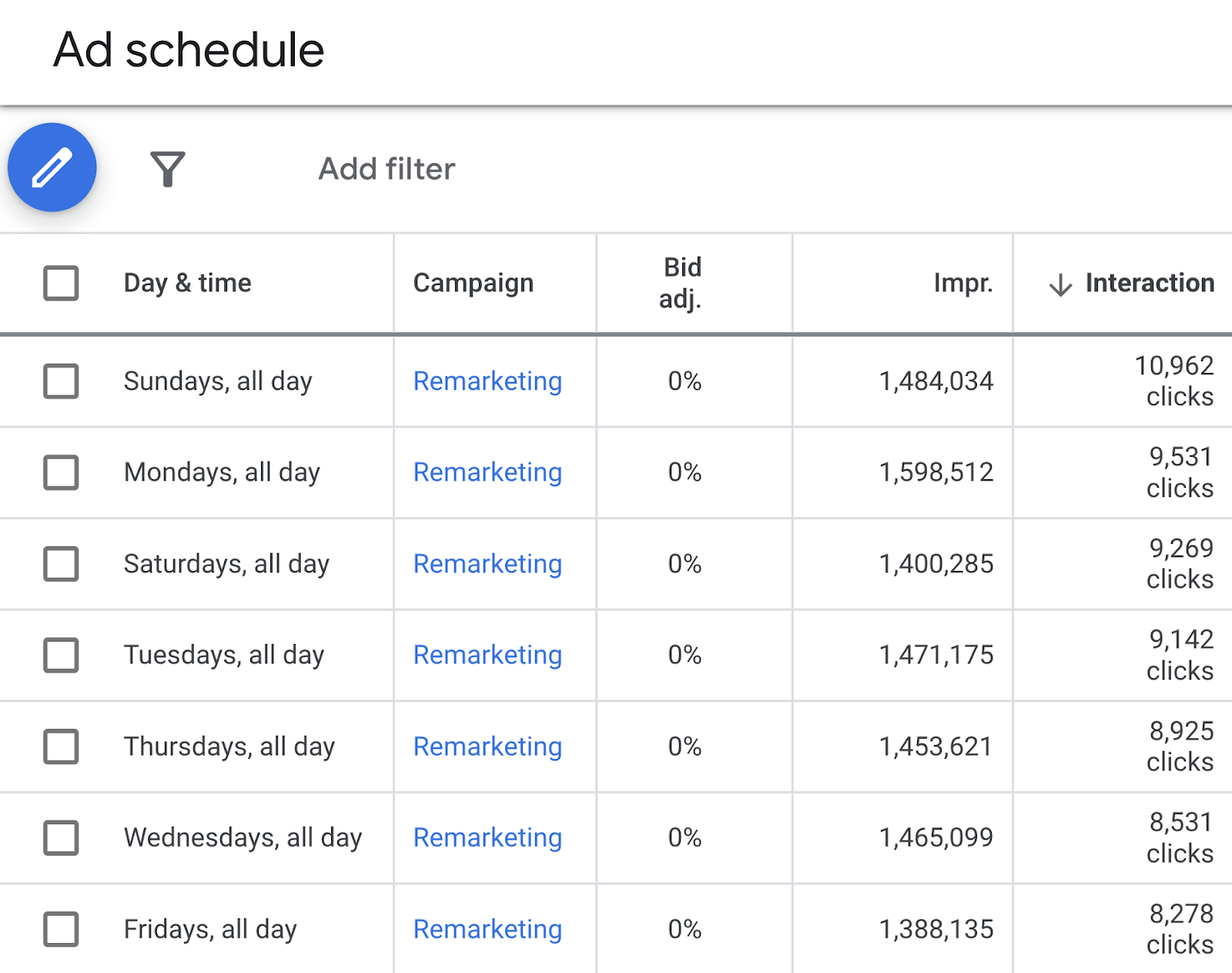Sort by the Interaction column header
This screenshot has height=973, width=1232.
tap(1149, 284)
